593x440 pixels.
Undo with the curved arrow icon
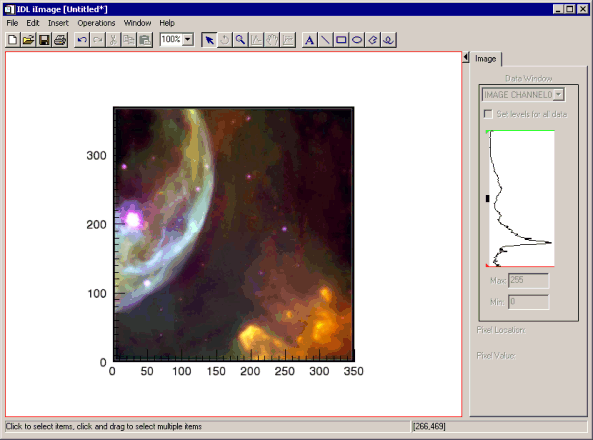(82, 40)
